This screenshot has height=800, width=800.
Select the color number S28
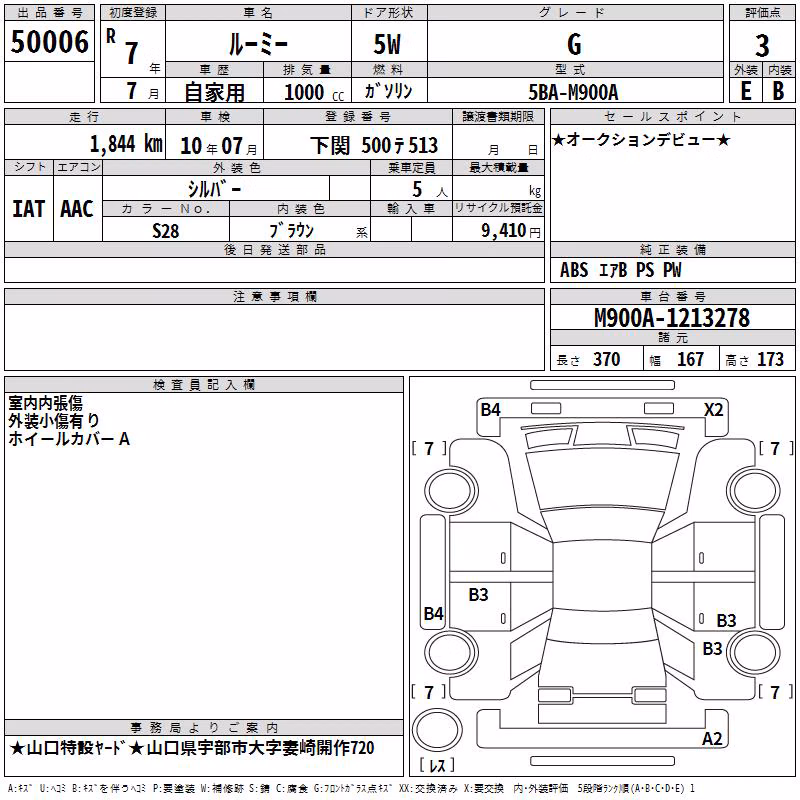pos(166,231)
